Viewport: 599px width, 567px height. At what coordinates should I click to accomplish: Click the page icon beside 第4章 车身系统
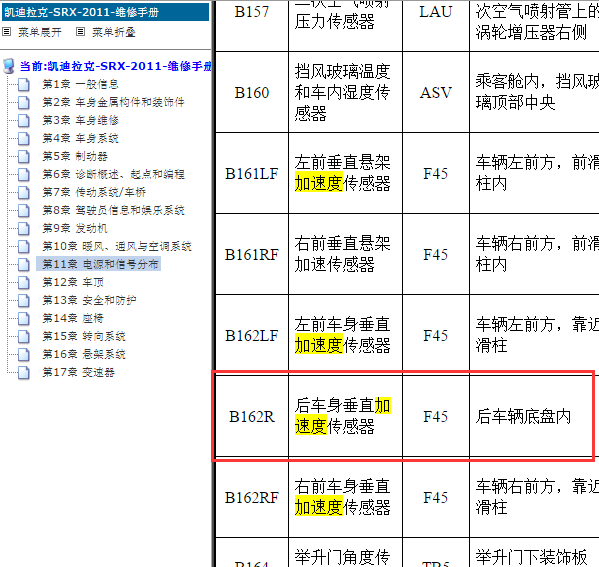(x=24, y=138)
